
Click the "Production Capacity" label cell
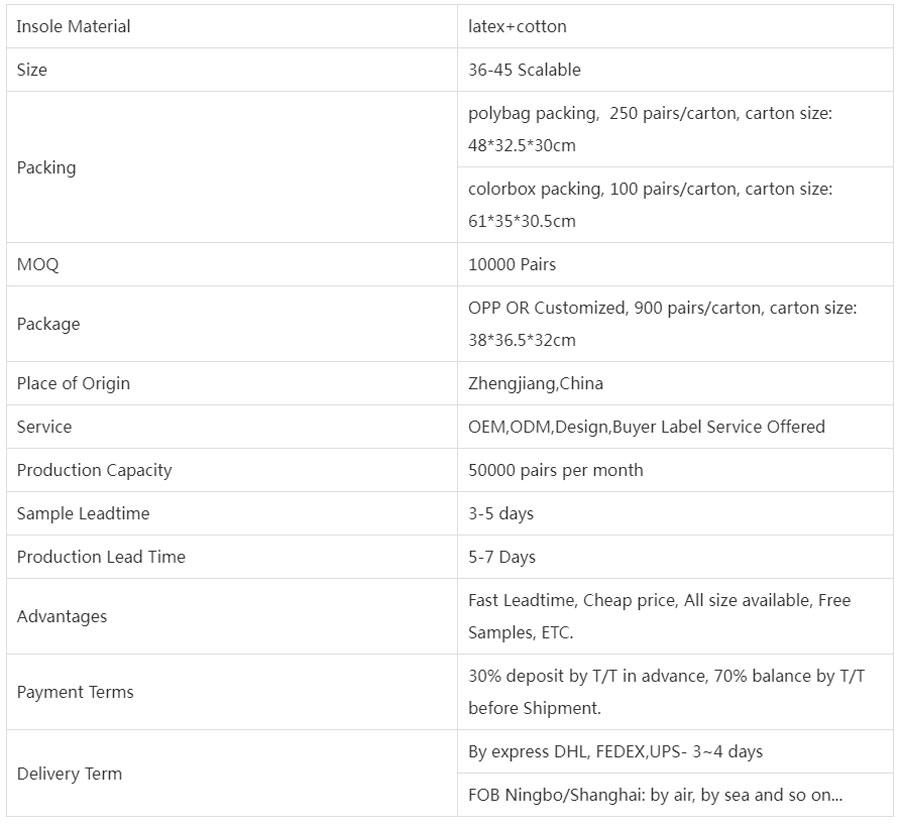94,470
